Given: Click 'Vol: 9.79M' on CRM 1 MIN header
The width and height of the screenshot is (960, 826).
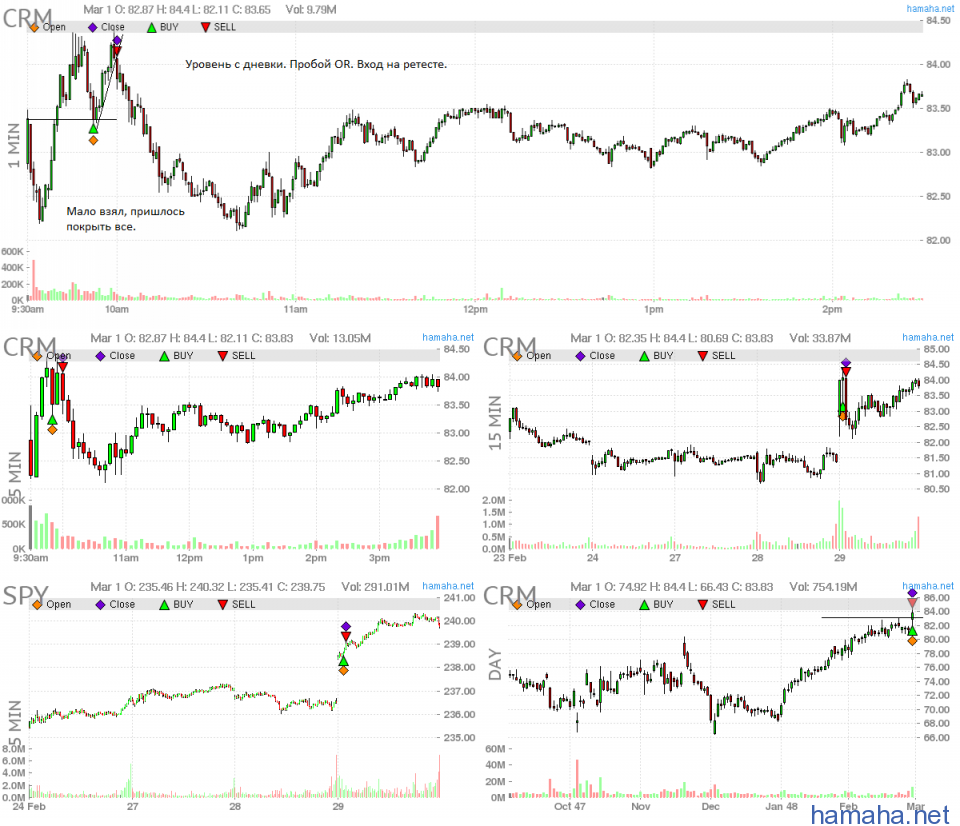Looking at the screenshot, I should pos(310,10).
